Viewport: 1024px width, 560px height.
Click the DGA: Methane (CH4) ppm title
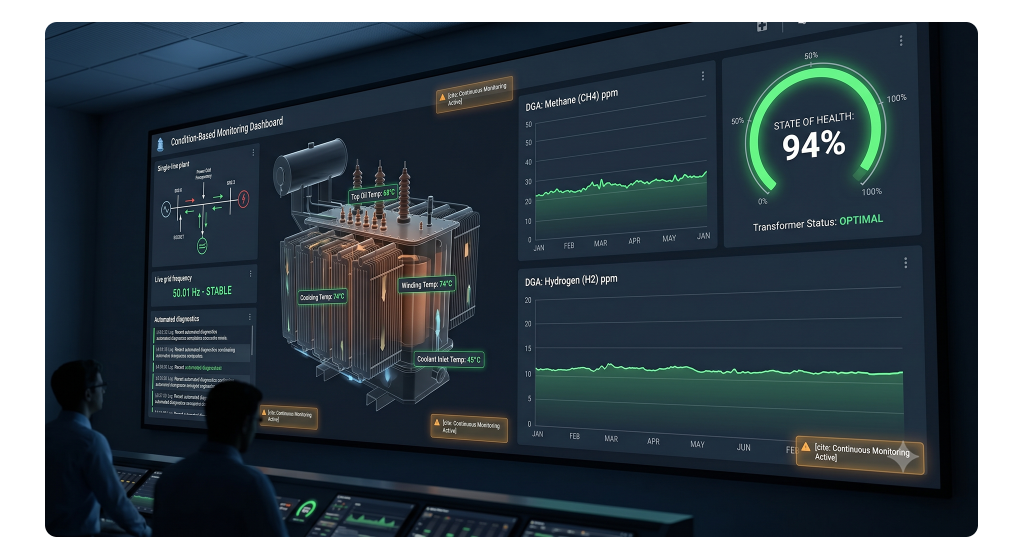coord(571,99)
